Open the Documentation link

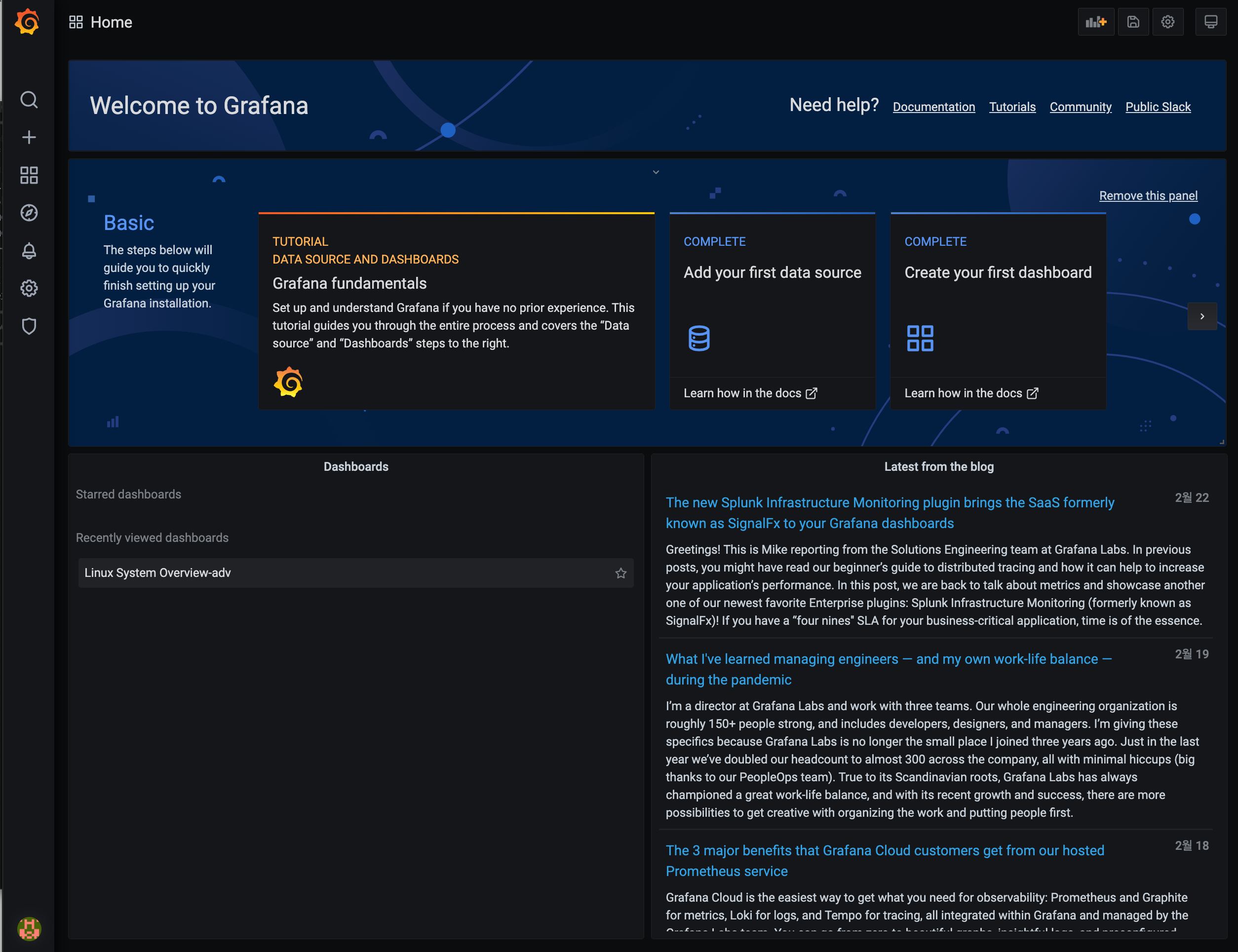coord(933,107)
